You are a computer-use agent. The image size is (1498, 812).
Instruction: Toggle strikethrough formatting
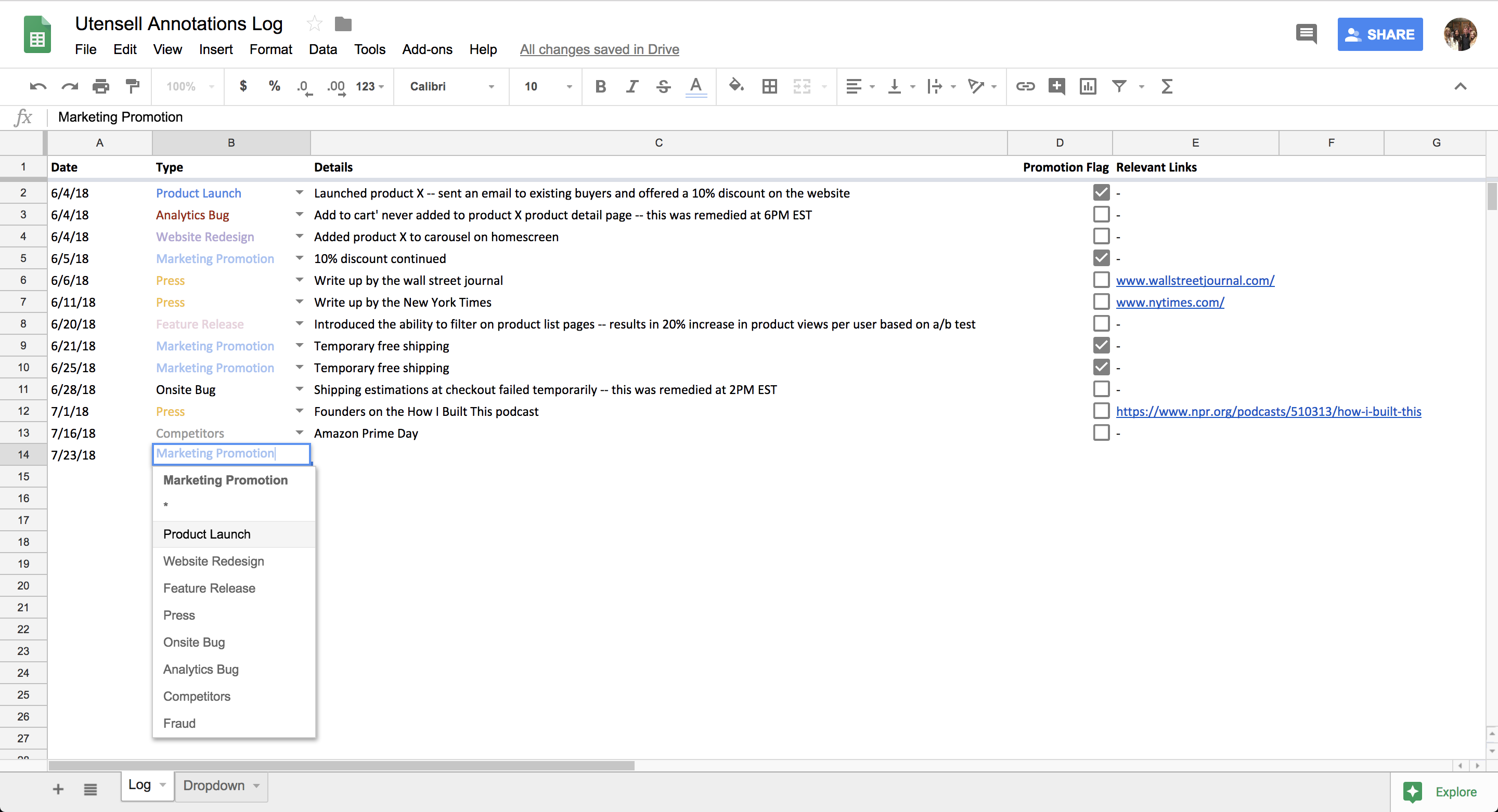point(664,86)
